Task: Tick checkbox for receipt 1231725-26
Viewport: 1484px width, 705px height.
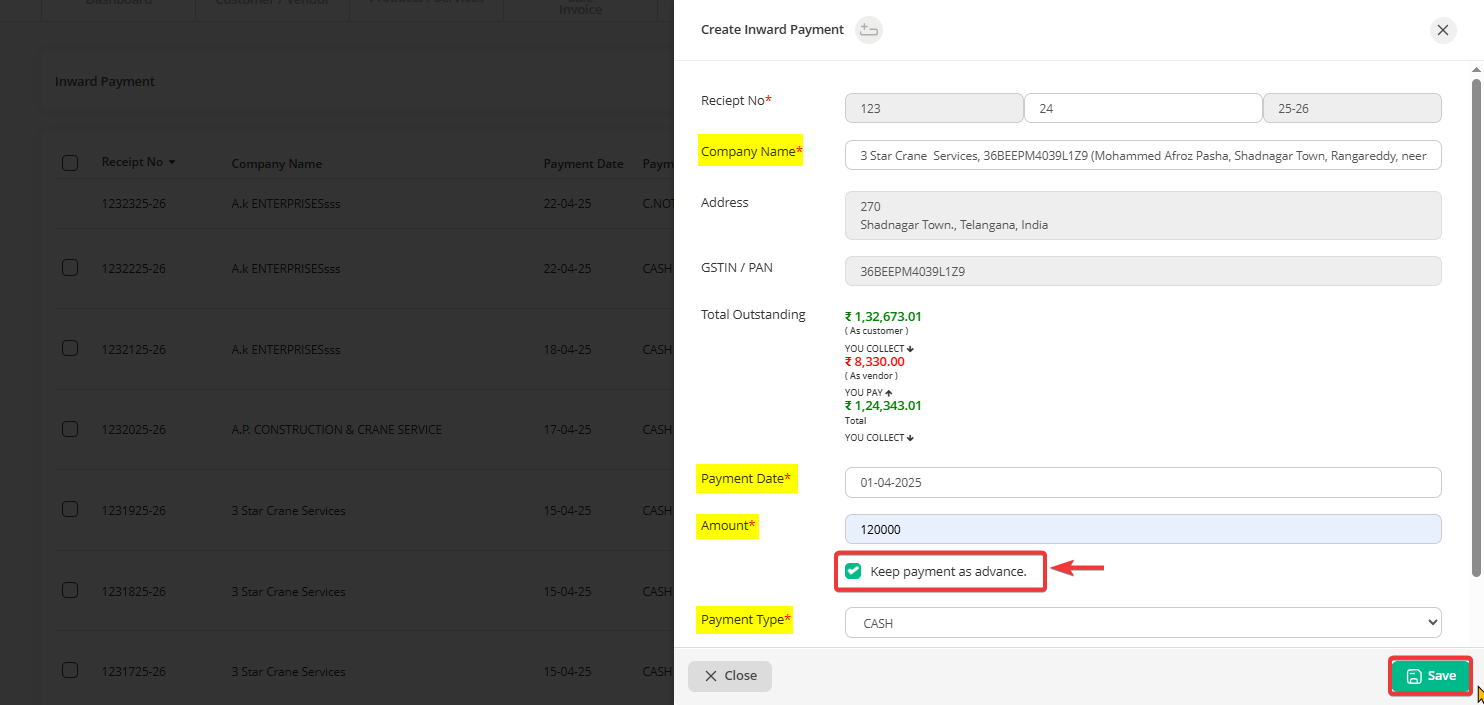Action: (x=70, y=670)
